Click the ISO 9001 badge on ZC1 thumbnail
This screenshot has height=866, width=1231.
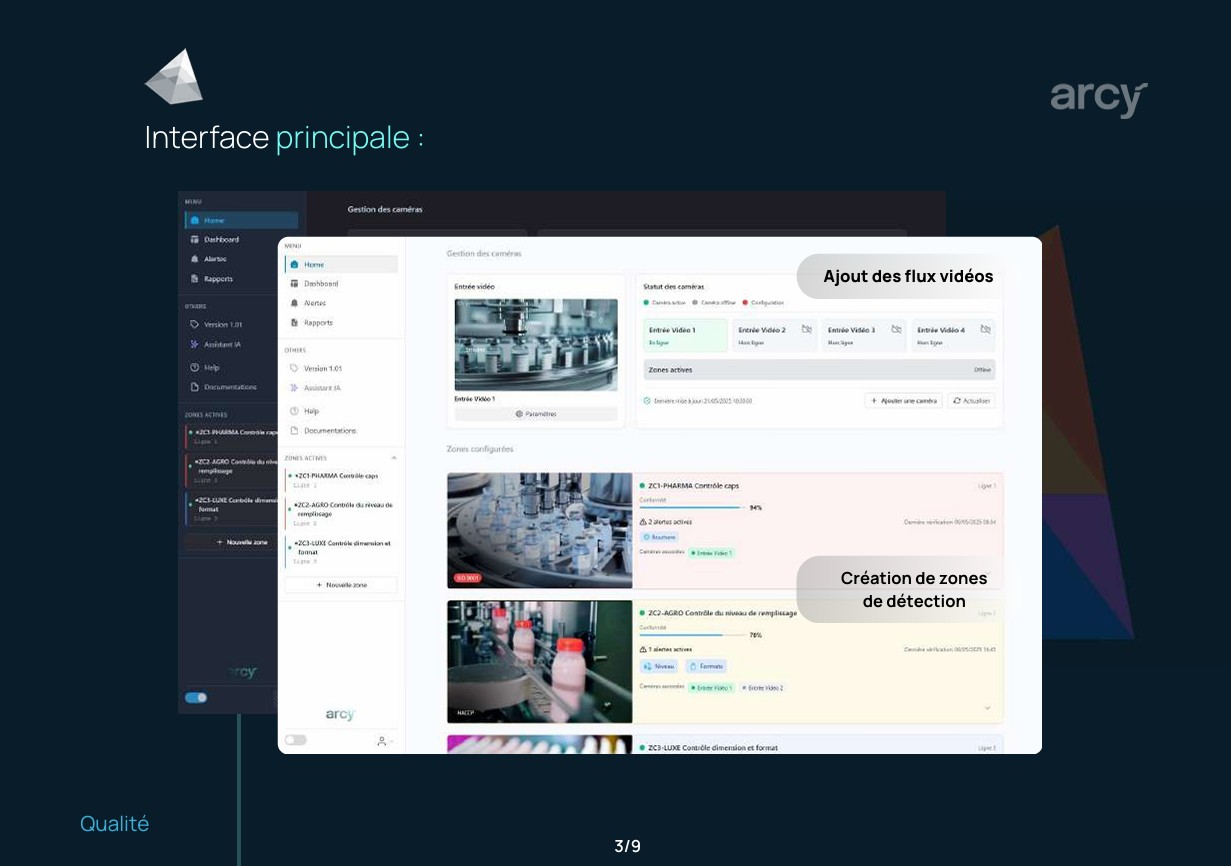point(467,578)
